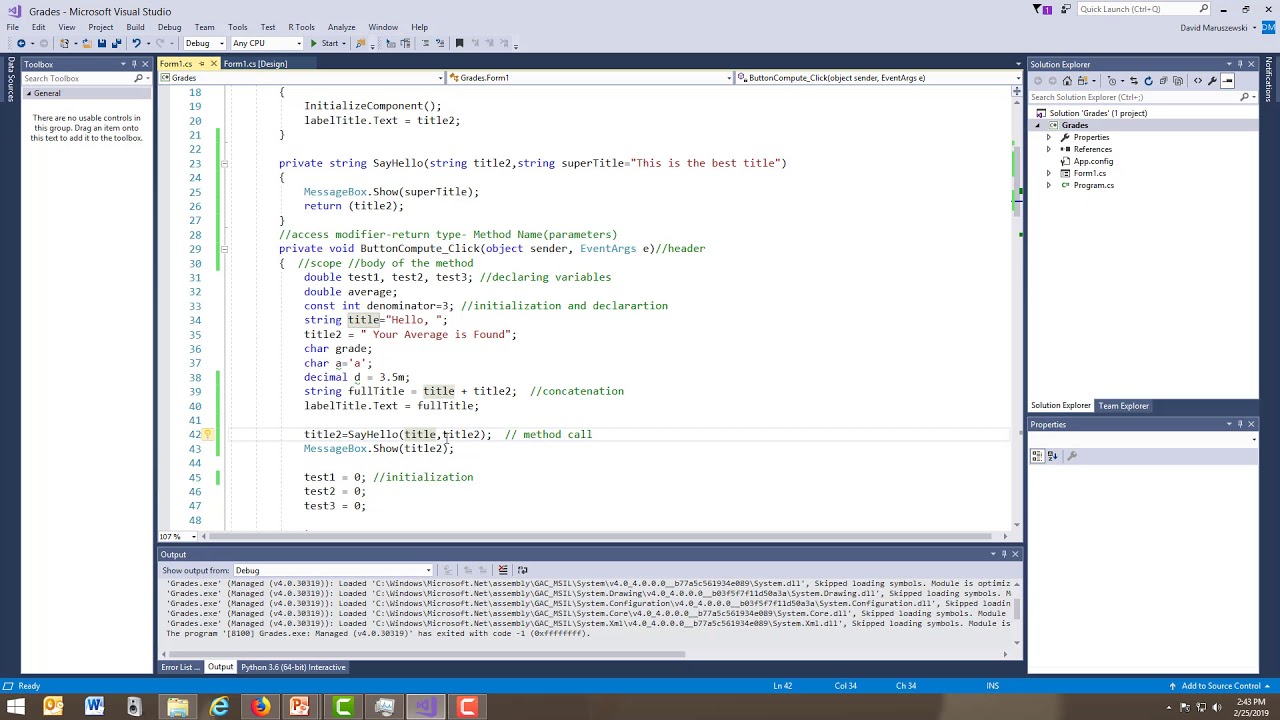Switch to the Form1.cs [Design] tab
The height and width of the screenshot is (720, 1280).
tap(255, 64)
